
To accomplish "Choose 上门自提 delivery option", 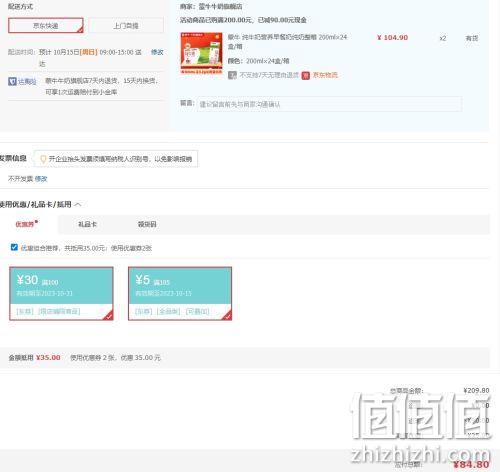I will 126,26.
